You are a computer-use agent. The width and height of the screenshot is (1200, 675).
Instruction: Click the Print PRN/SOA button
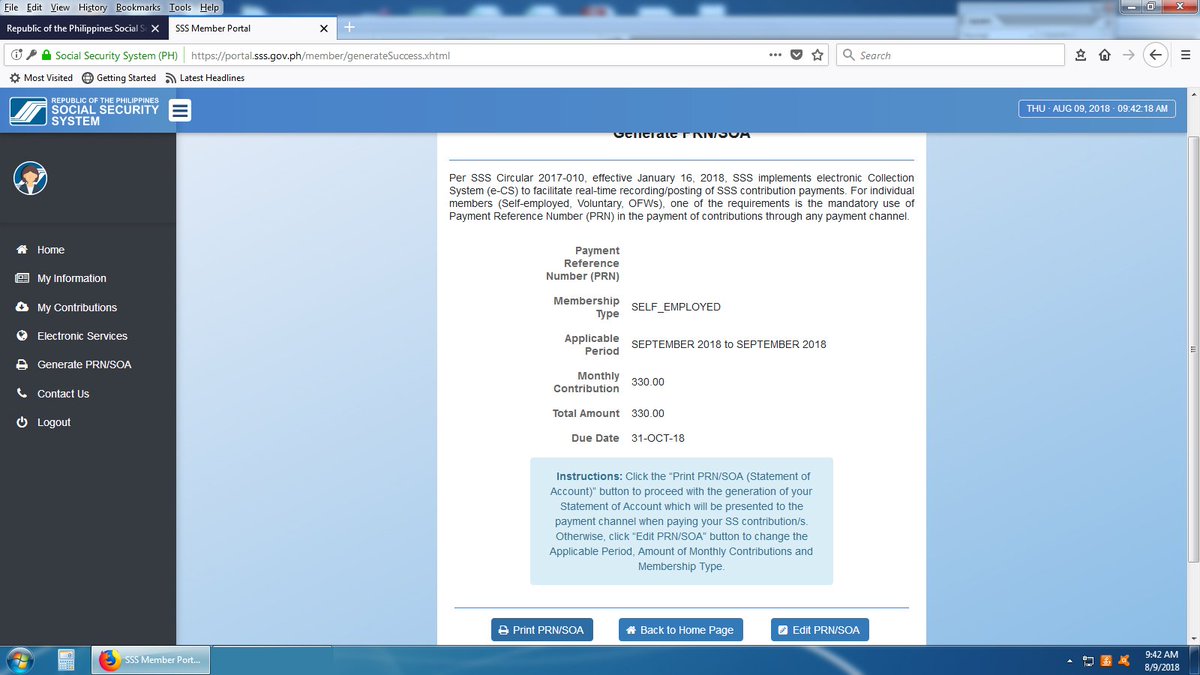tap(541, 630)
